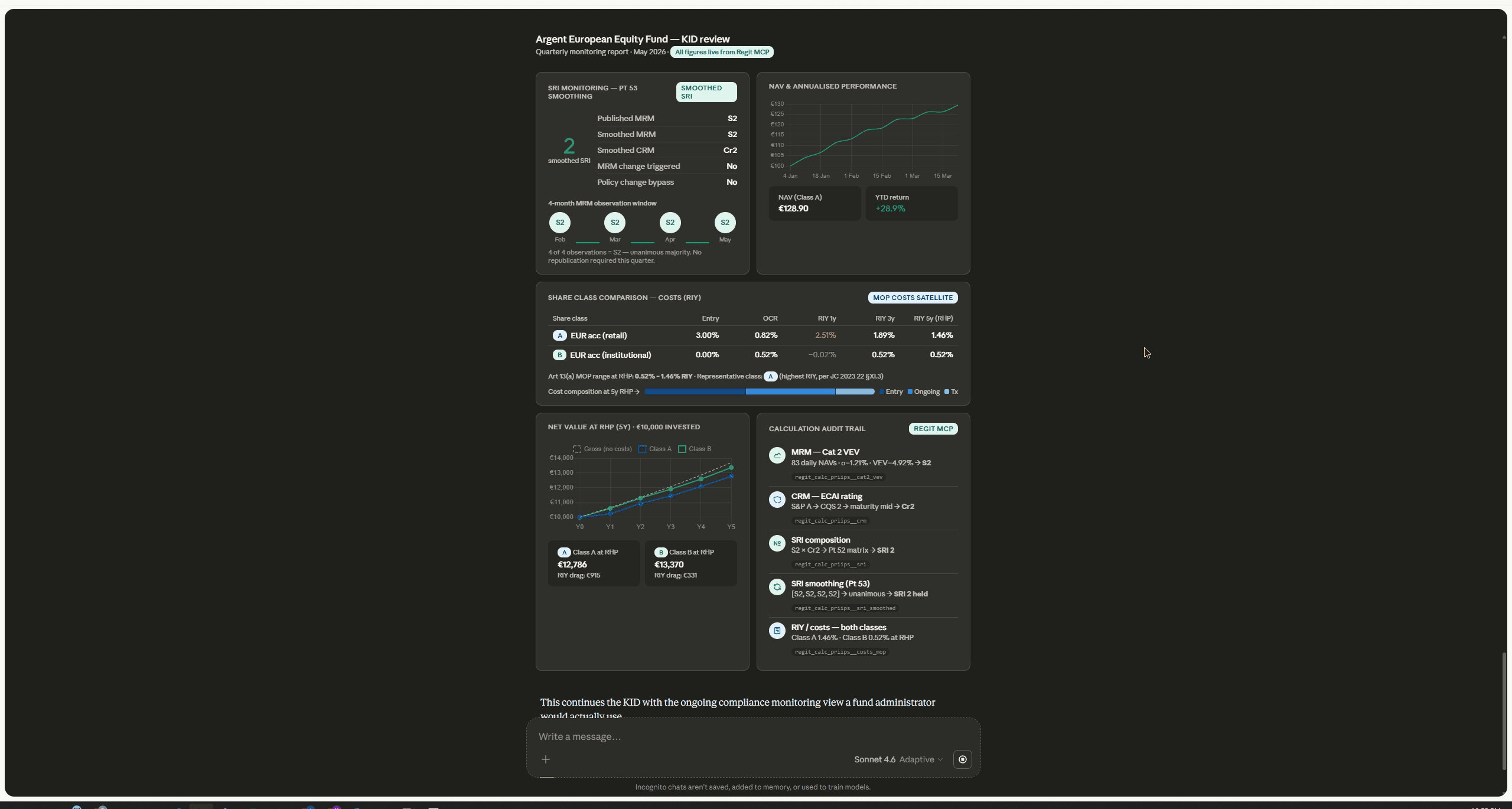
Task: Click the Apr S2 observation circle
Action: [x=670, y=223]
